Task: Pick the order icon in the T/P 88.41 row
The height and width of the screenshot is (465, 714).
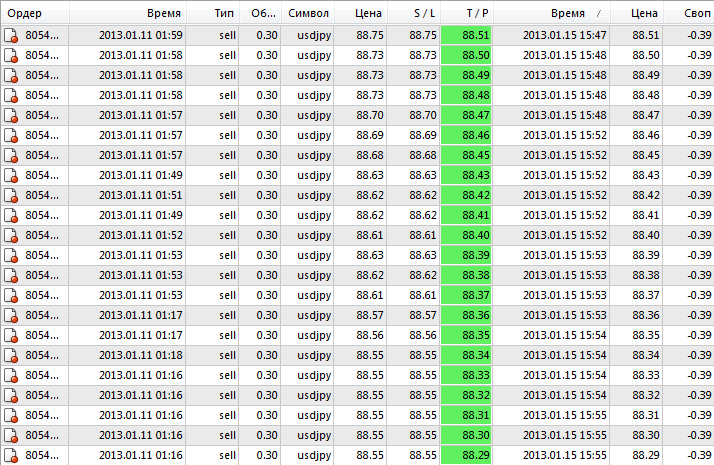Action: (x=11, y=216)
